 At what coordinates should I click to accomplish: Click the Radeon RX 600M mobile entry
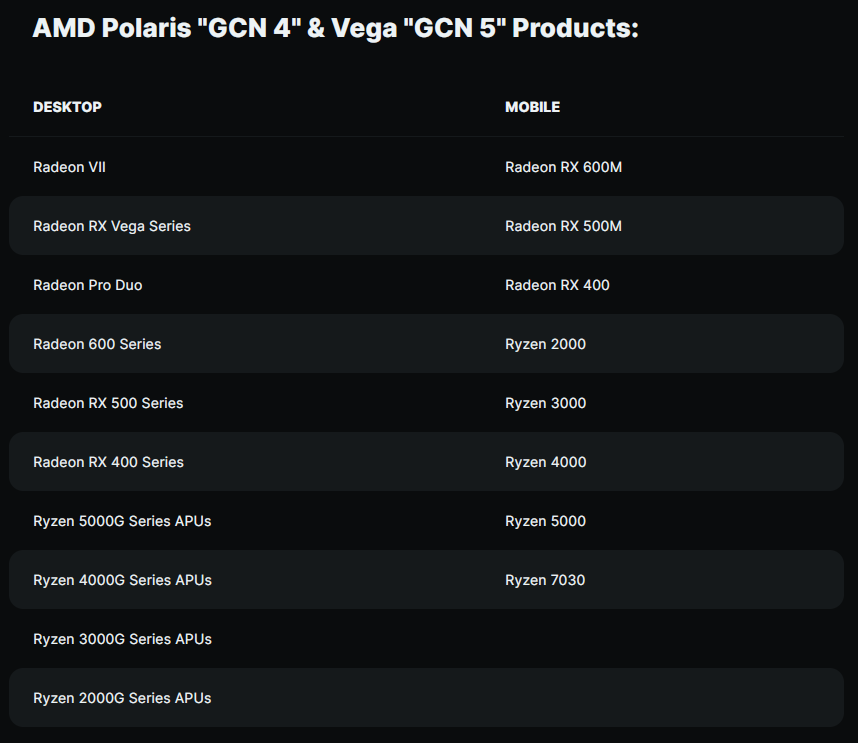point(563,167)
